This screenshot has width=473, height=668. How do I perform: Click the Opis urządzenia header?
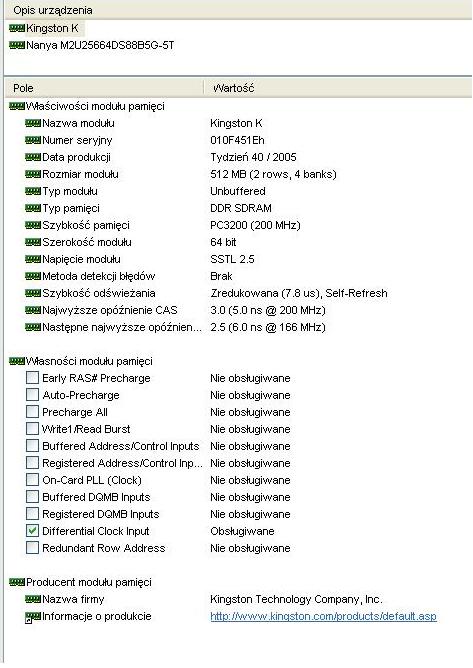click(x=53, y=10)
